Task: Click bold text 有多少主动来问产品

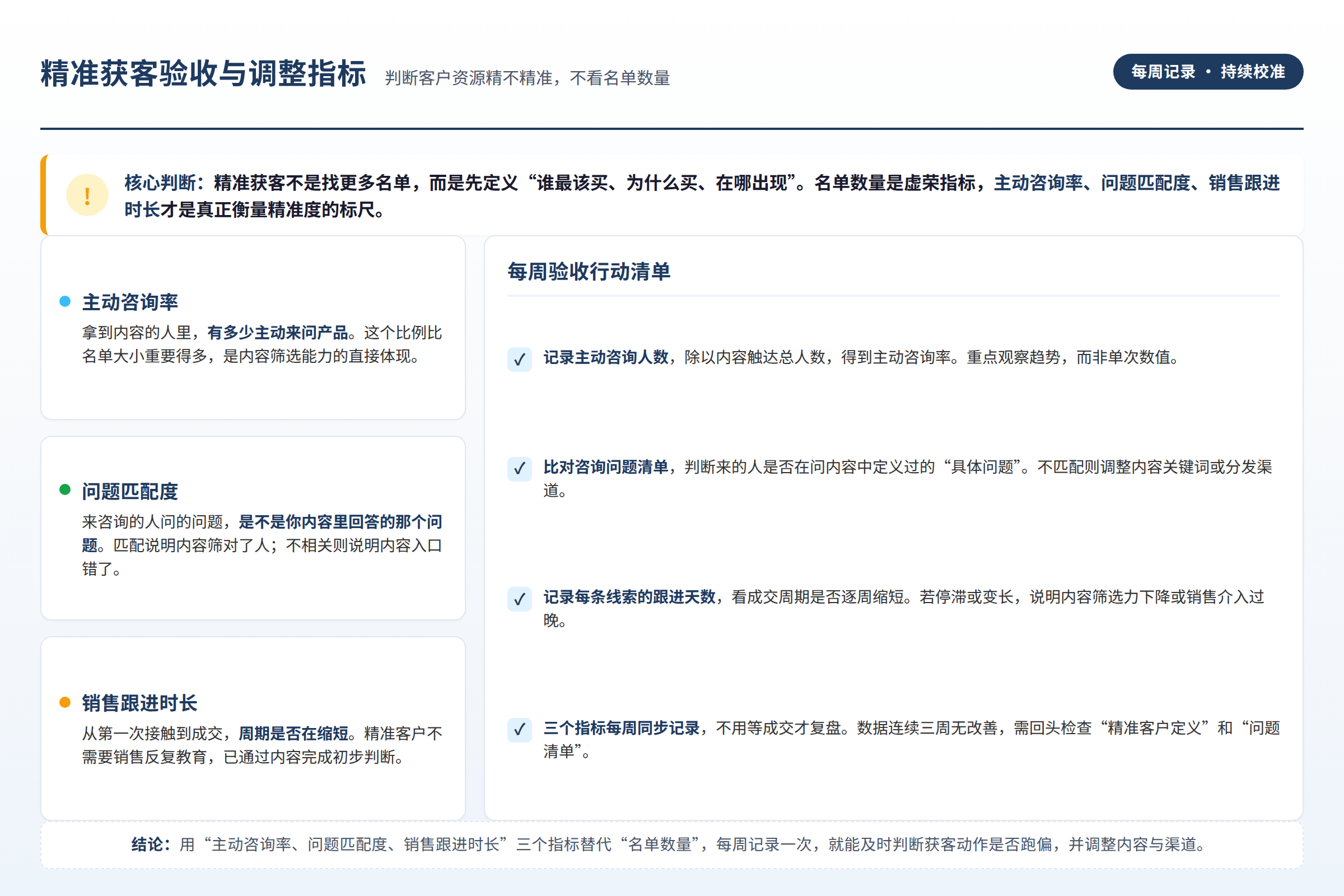Action: click(278, 333)
